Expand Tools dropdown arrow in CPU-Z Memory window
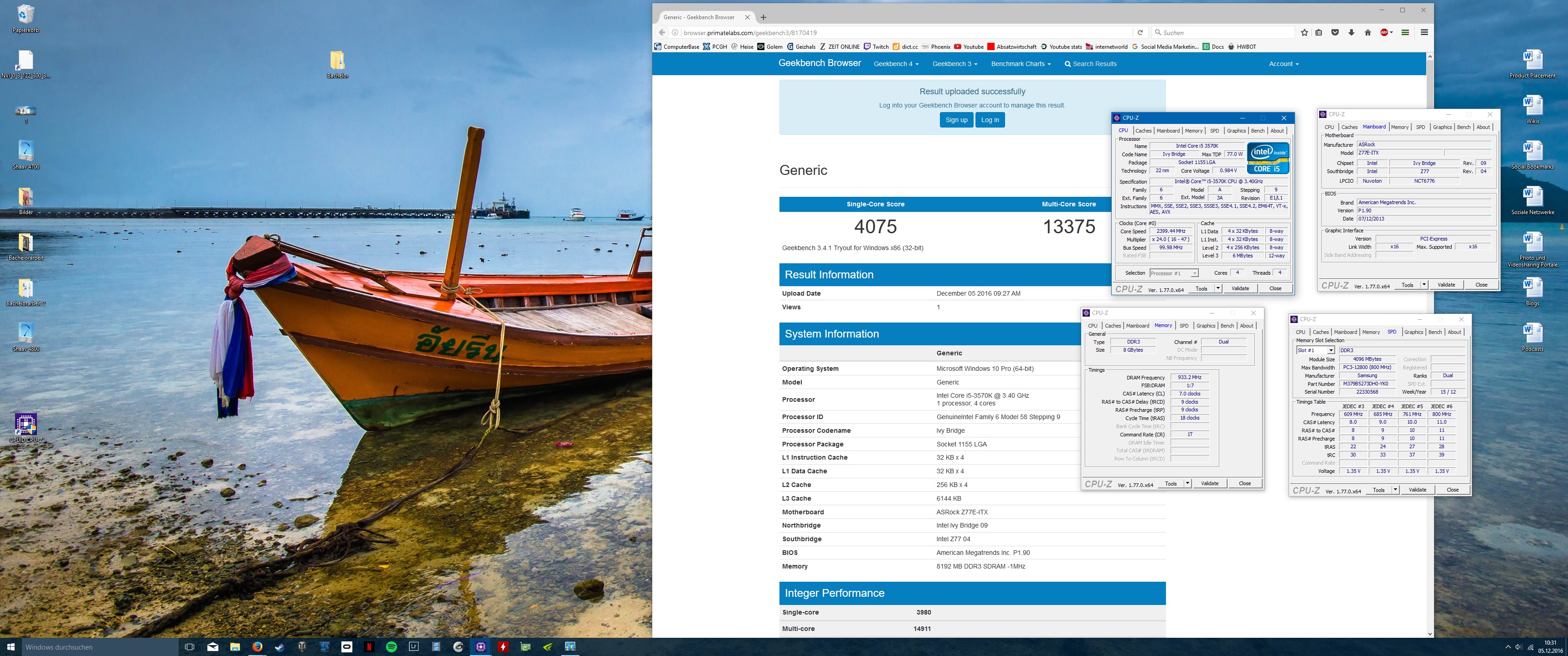 1187,483
